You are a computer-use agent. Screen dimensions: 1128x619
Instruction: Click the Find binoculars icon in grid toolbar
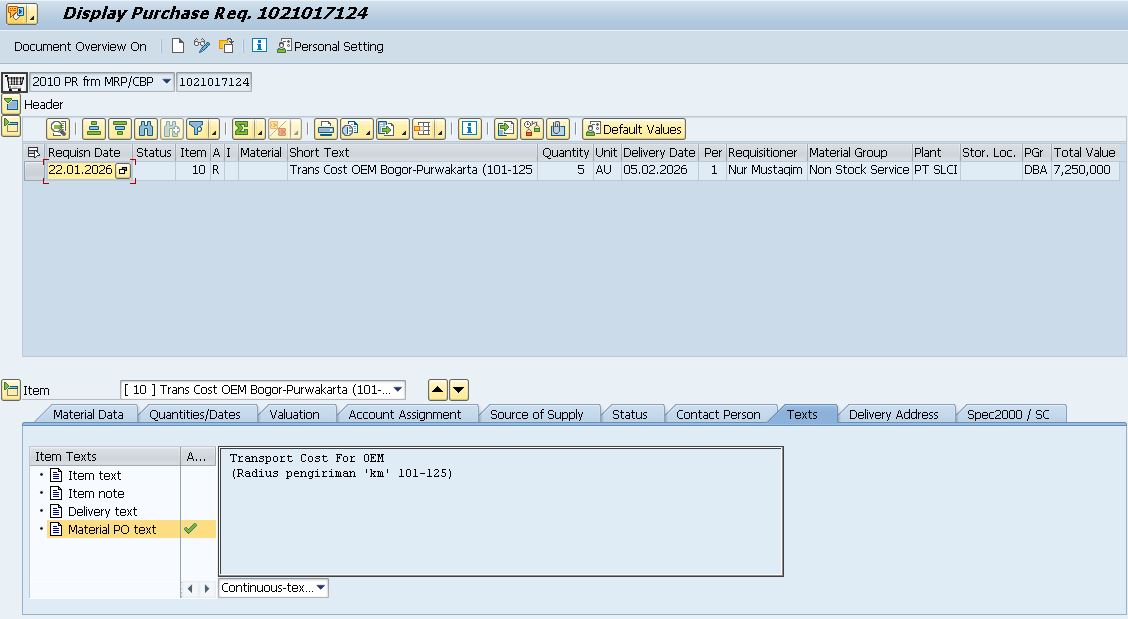[x=146, y=129]
